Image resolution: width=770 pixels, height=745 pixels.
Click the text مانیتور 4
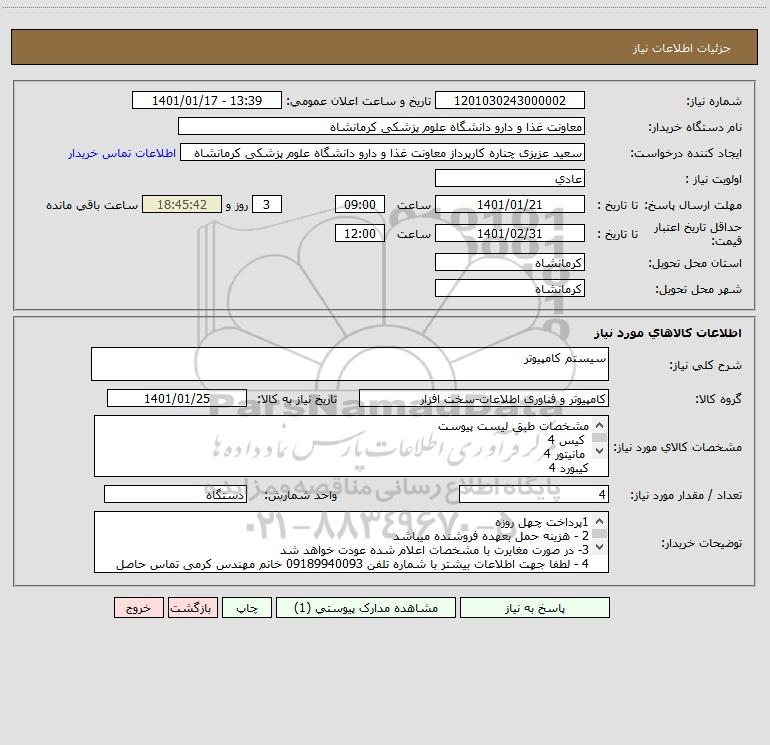564,454
